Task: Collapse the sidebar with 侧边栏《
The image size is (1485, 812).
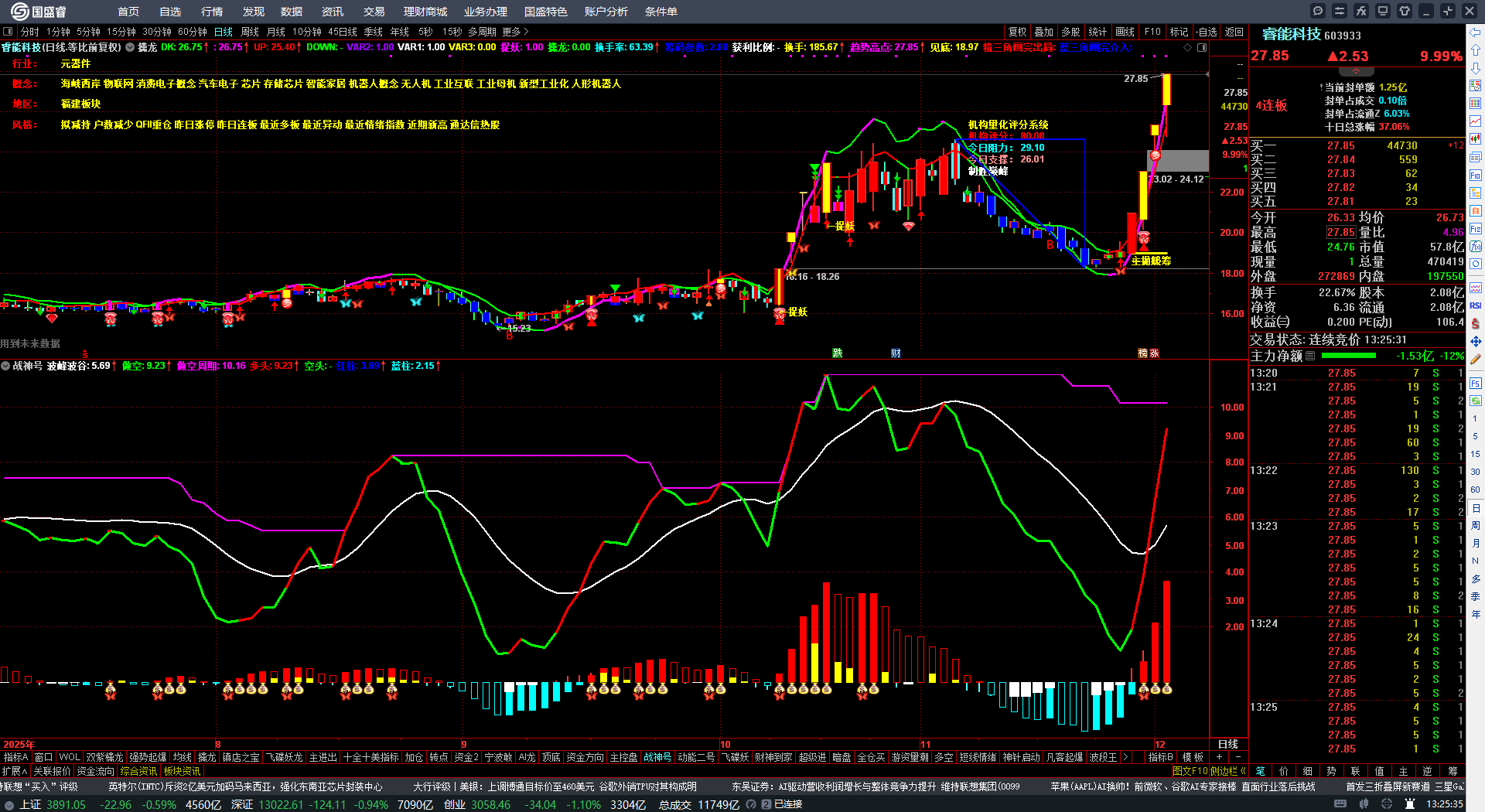Action: click(x=1228, y=771)
